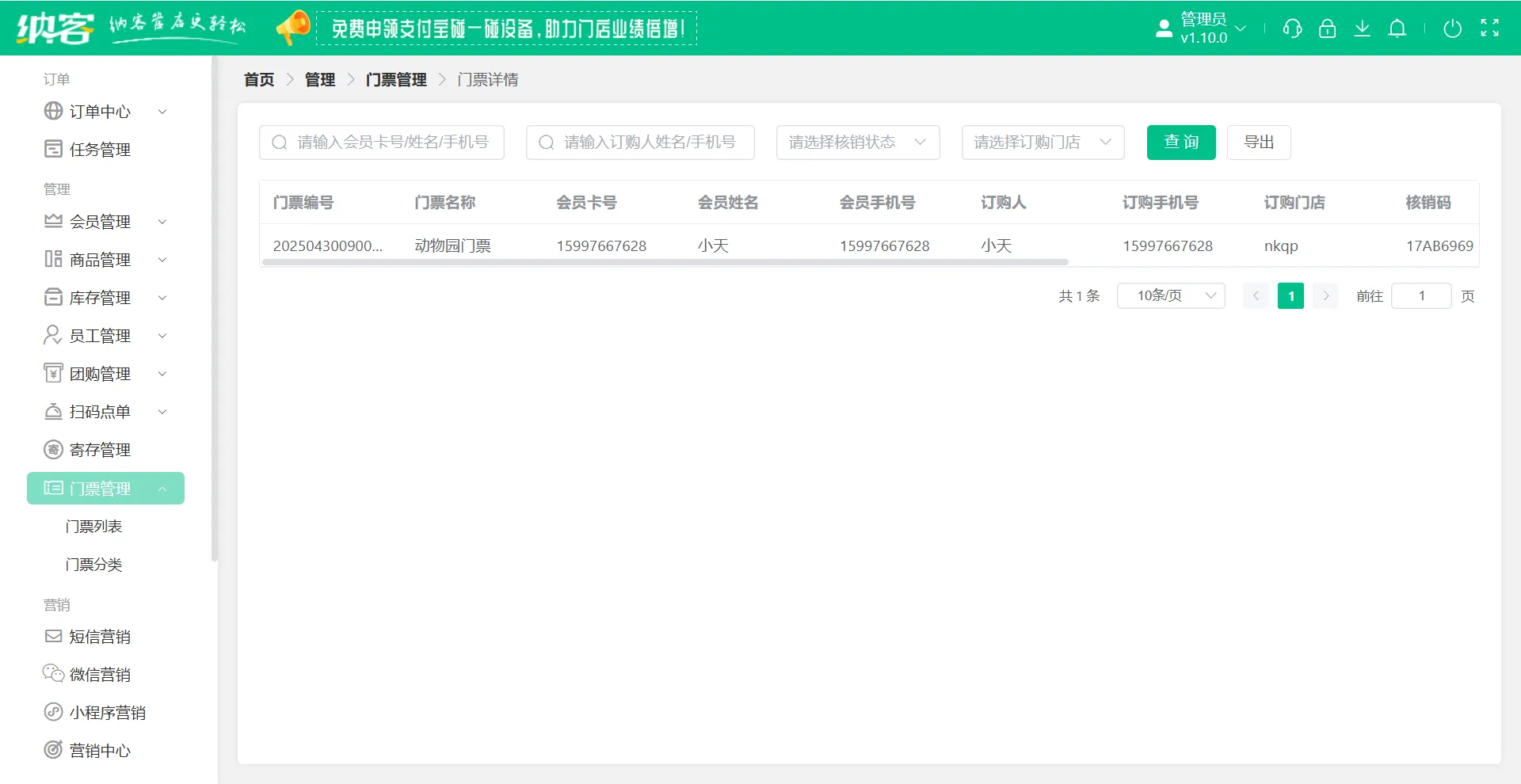Open the 10条/页 page size dropdown
The width and height of the screenshot is (1521, 784).
(1171, 295)
